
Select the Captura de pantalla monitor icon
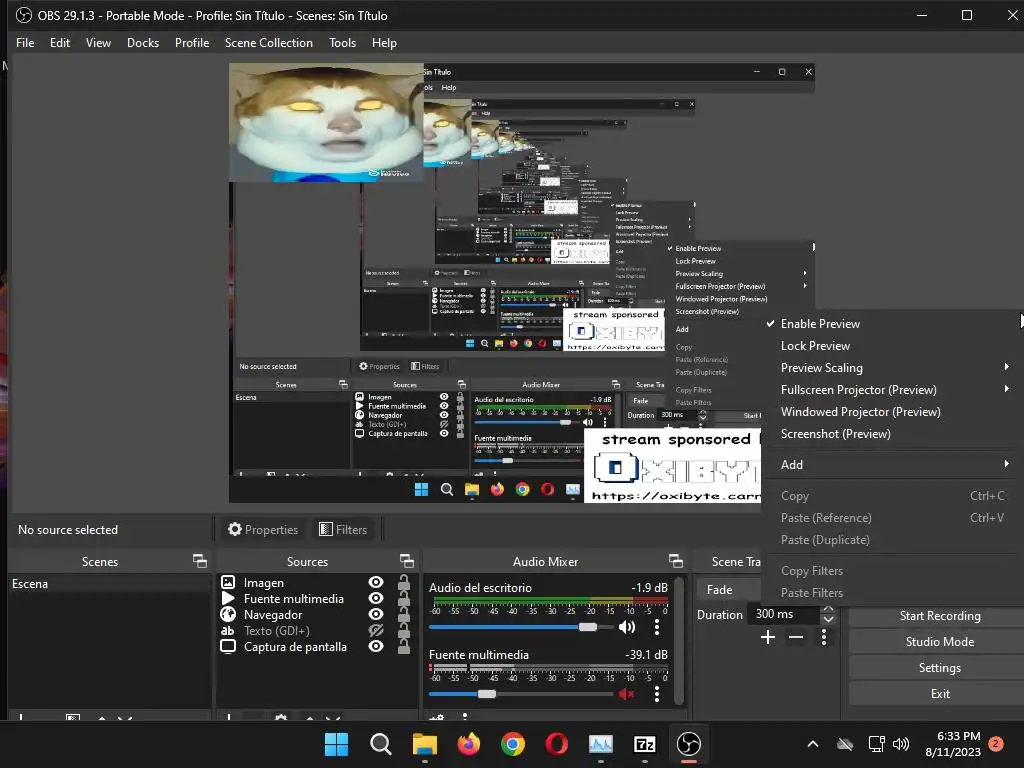pos(228,647)
